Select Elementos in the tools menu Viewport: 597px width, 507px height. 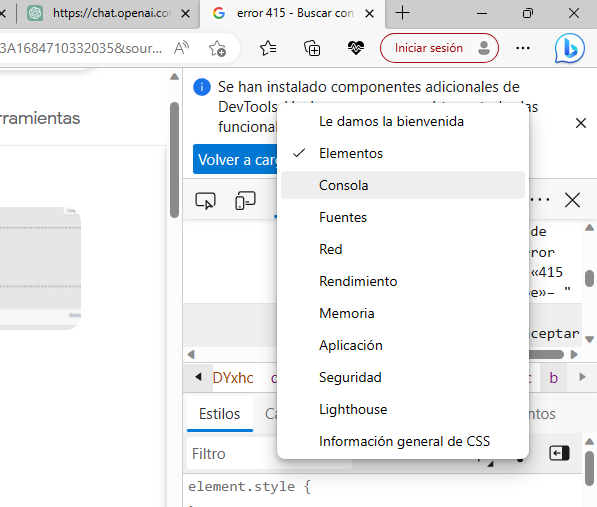pyautogui.click(x=403, y=153)
